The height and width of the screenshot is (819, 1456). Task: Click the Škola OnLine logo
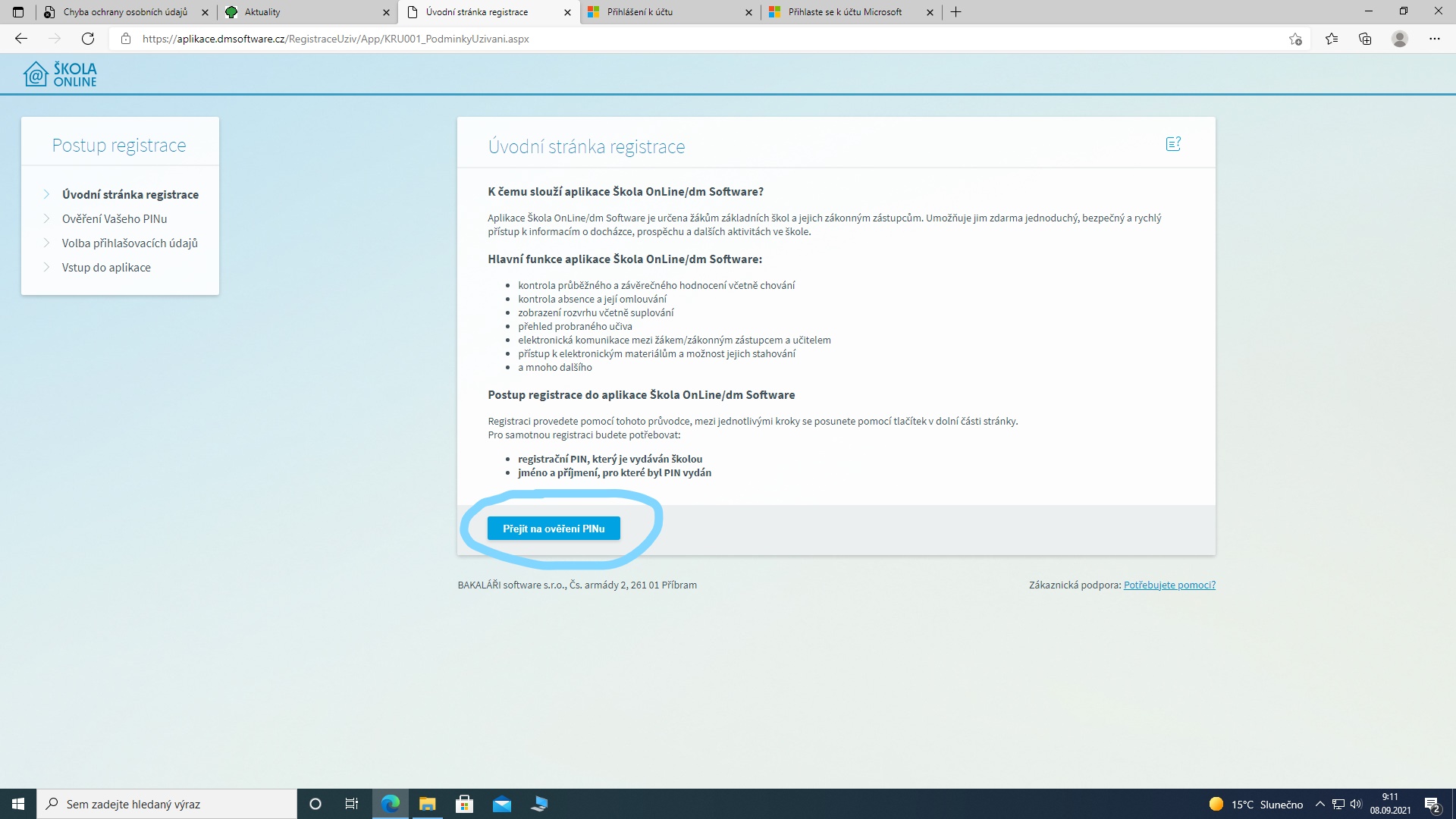pos(60,74)
